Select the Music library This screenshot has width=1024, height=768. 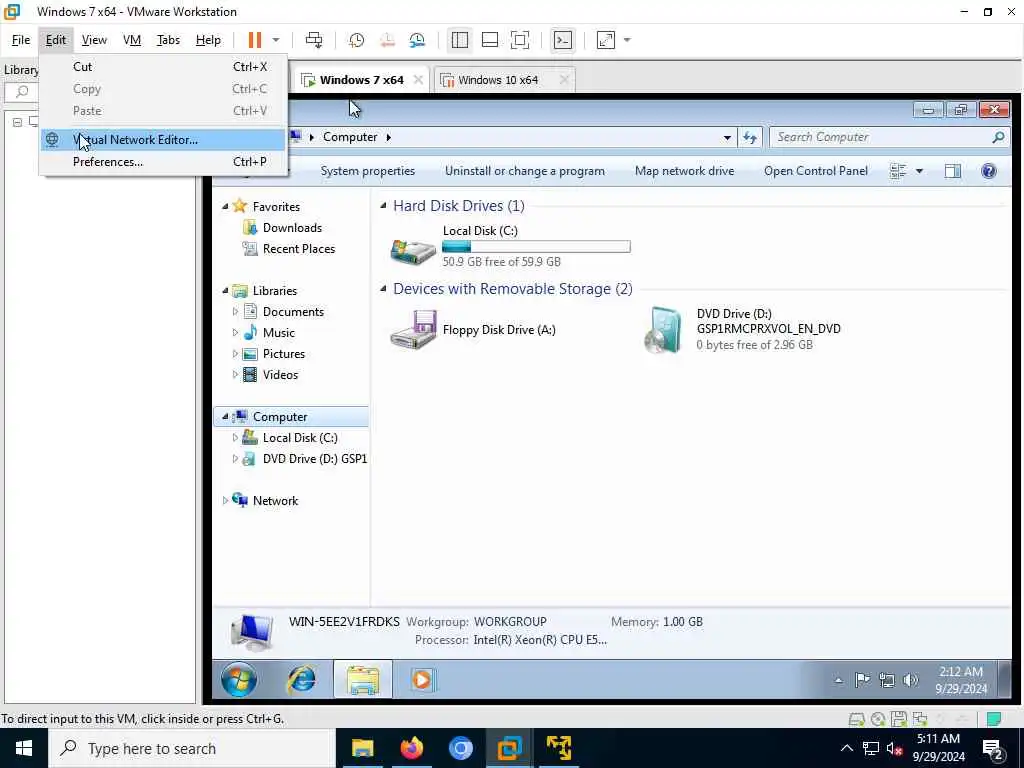(x=278, y=333)
